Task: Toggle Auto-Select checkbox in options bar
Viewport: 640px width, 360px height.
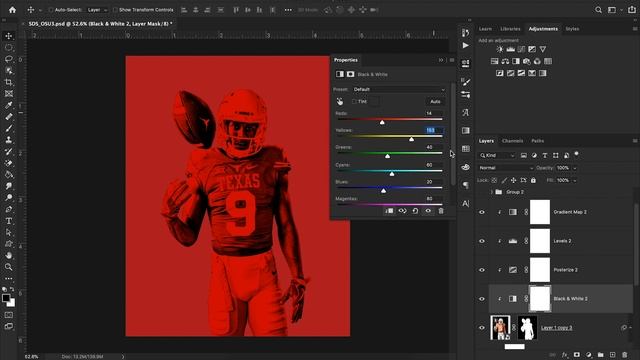Action: pyautogui.click(x=51, y=10)
